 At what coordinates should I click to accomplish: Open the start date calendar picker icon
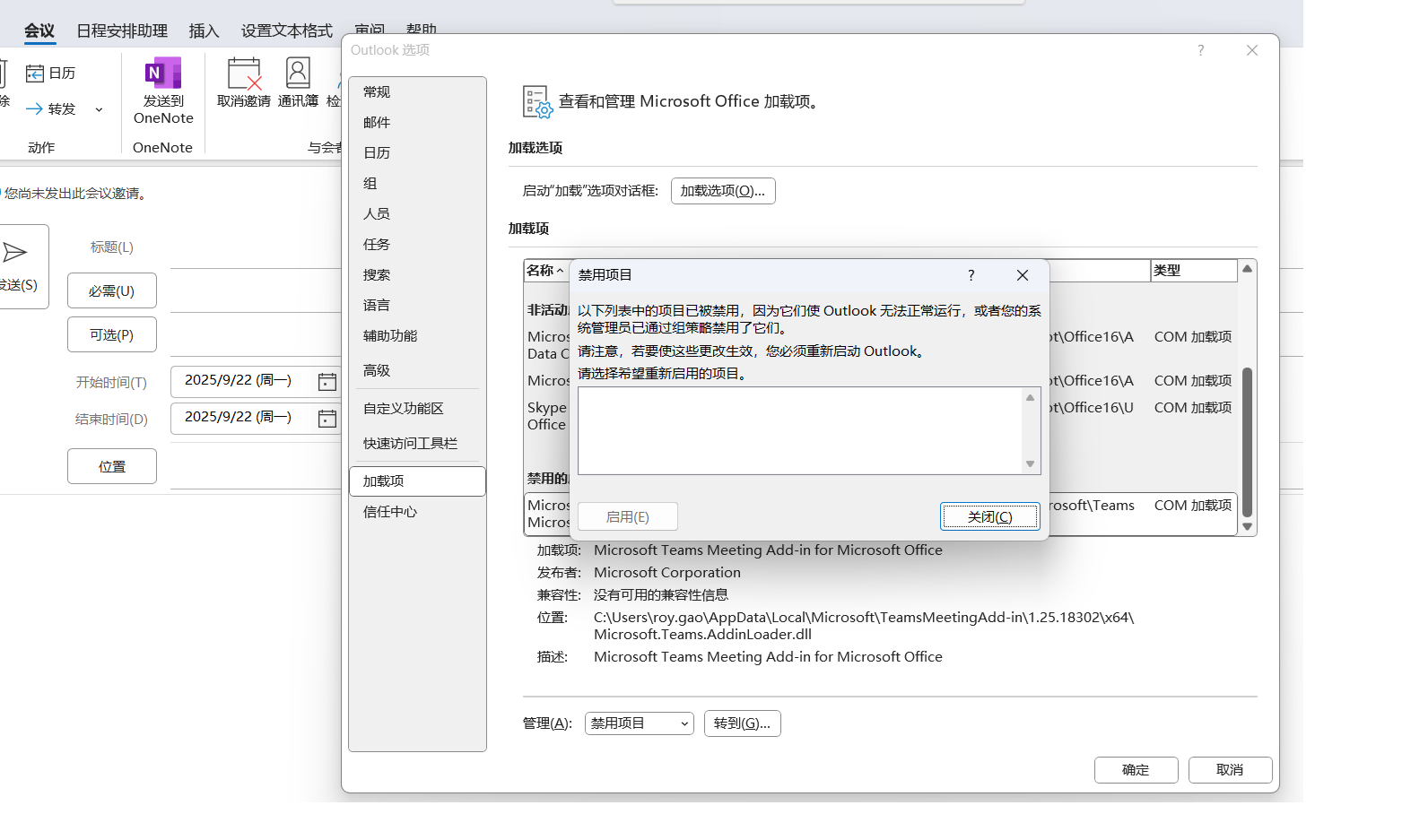point(327,382)
